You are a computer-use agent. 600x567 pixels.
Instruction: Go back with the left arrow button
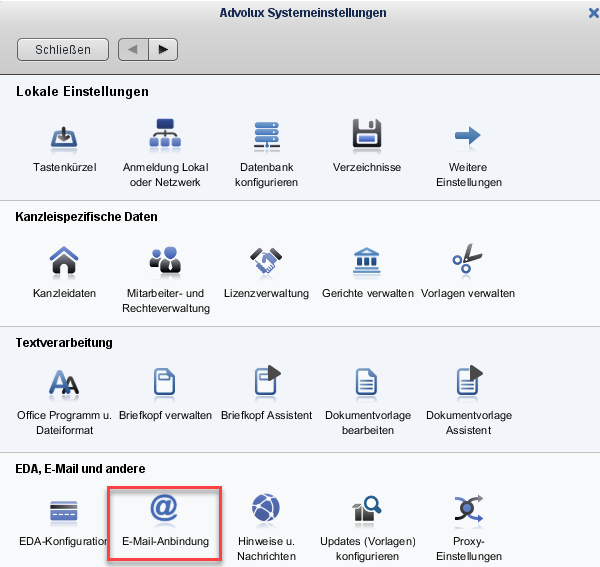133,49
